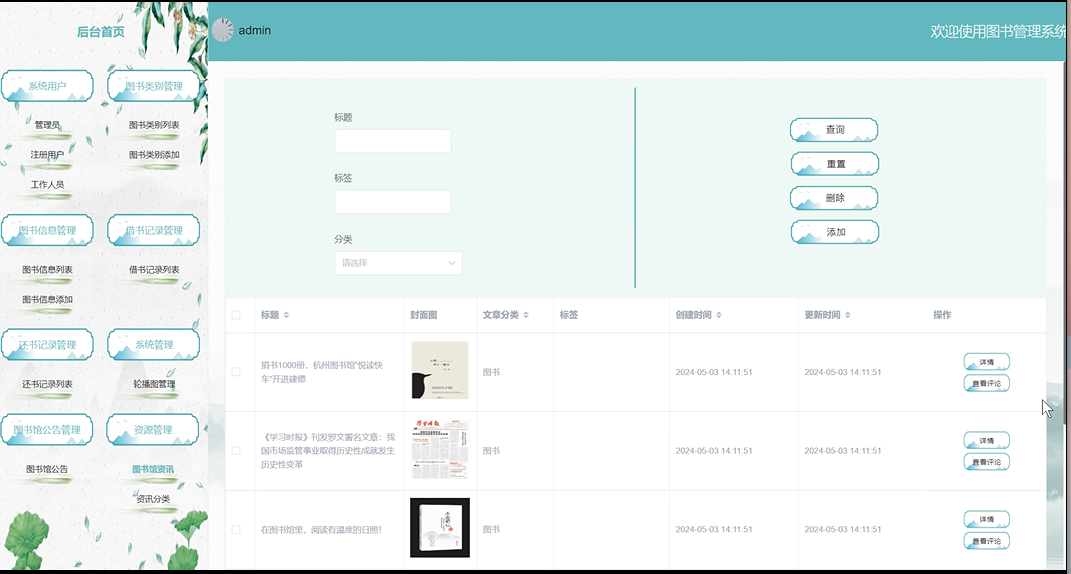Expand the 还书记录管理 menu group
This screenshot has height=574, width=1071.
coord(47,344)
